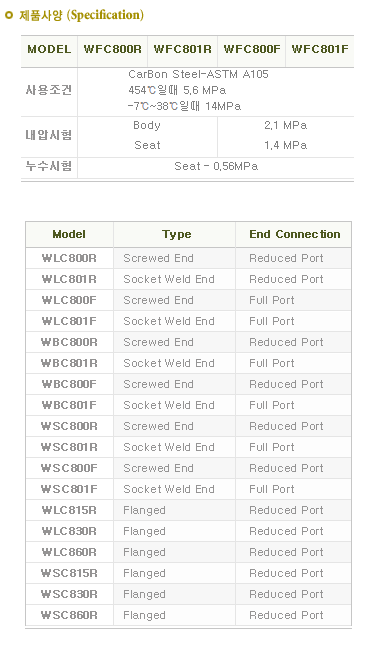
Task: Click the Seat - 0.56MPa cell
Action: coord(216,166)
